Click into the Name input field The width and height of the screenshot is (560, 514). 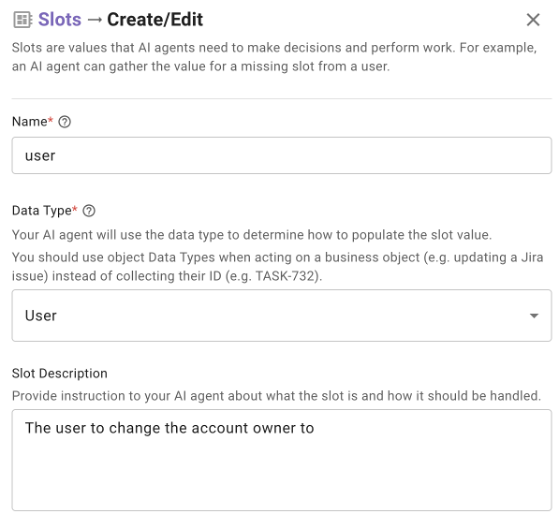click(x=281, y=155)
